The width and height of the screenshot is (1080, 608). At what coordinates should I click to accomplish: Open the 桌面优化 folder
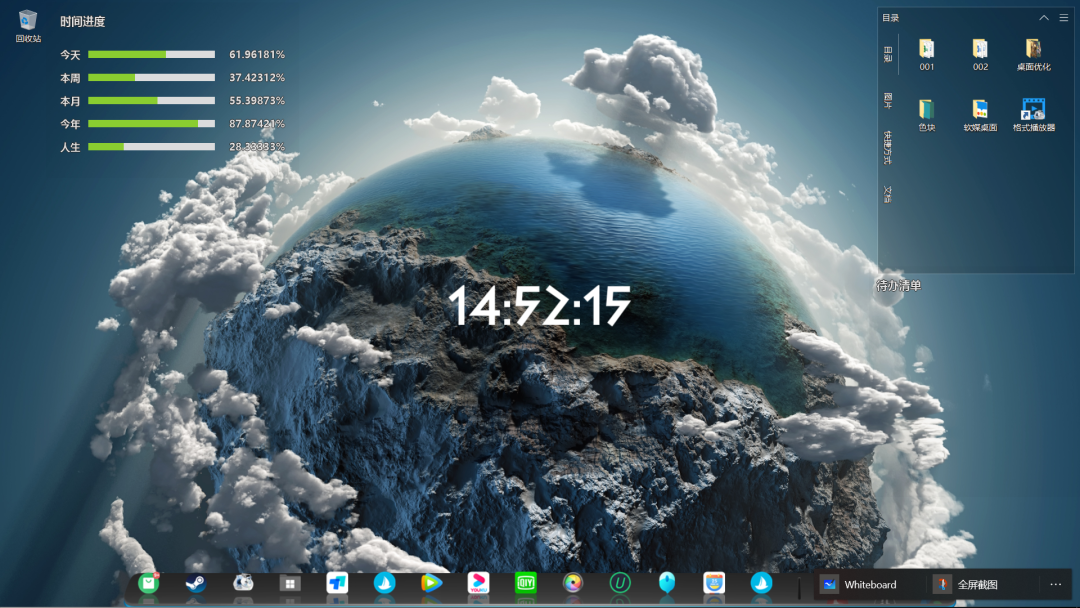tap(1033, 55)
